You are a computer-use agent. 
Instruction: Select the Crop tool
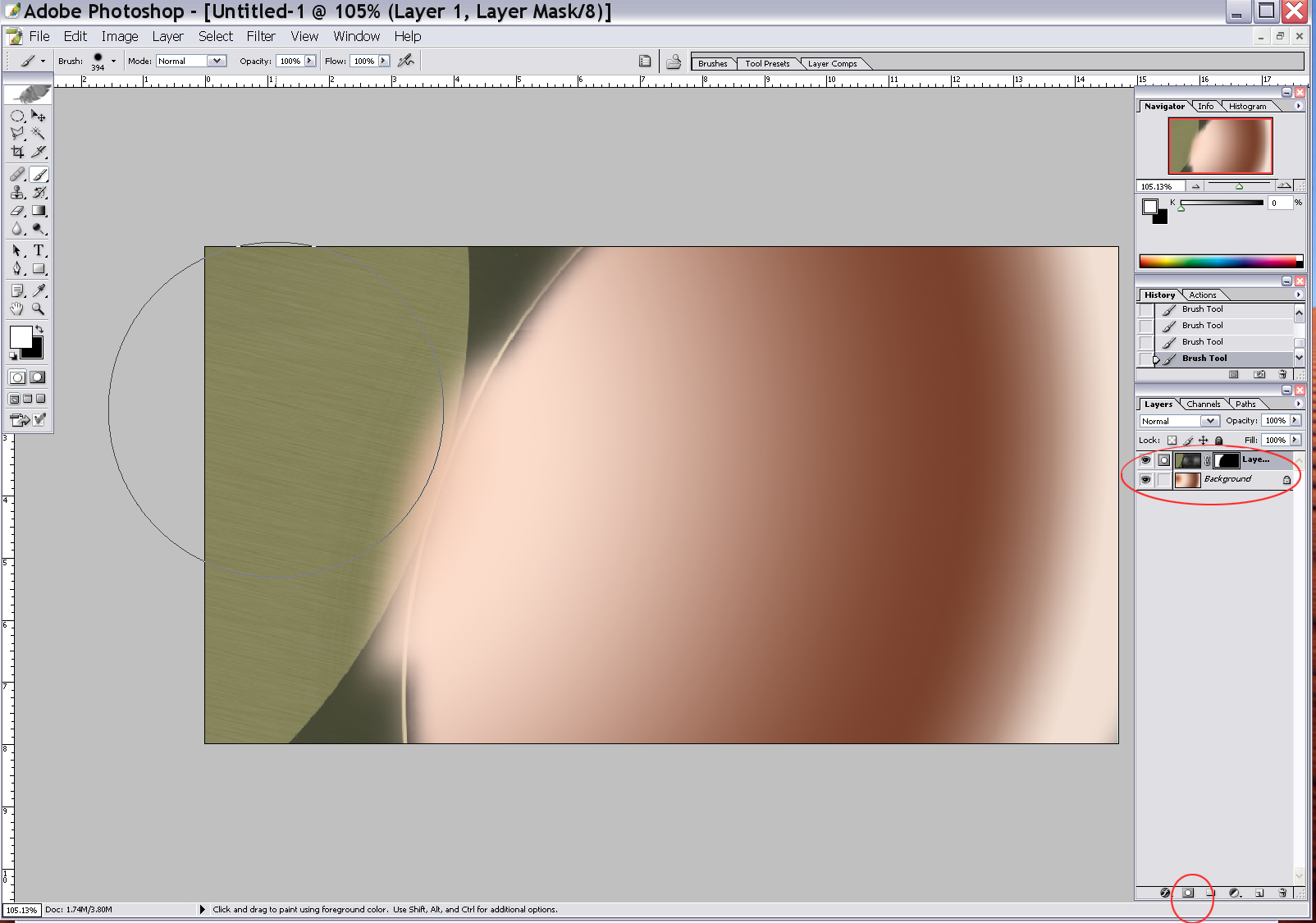click(x=17, y=152)
